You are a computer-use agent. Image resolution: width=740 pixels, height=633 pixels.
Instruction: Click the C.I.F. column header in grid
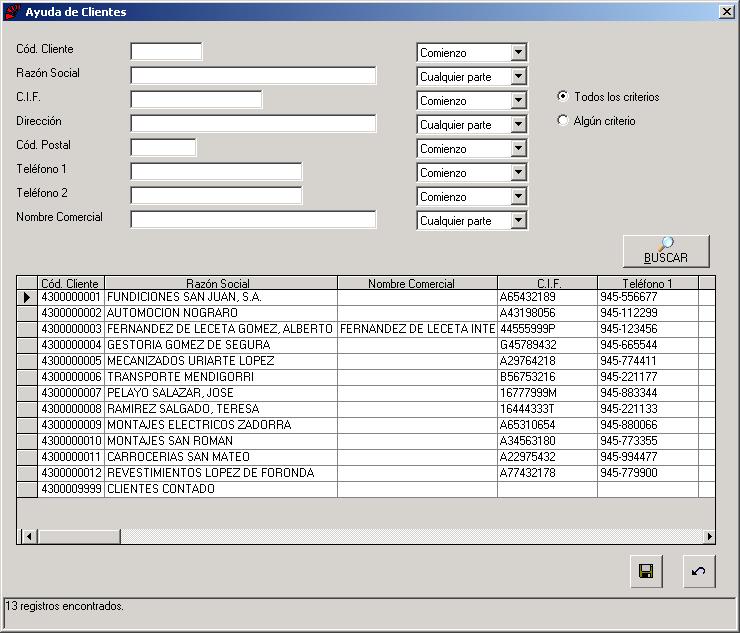pos(547,283)
